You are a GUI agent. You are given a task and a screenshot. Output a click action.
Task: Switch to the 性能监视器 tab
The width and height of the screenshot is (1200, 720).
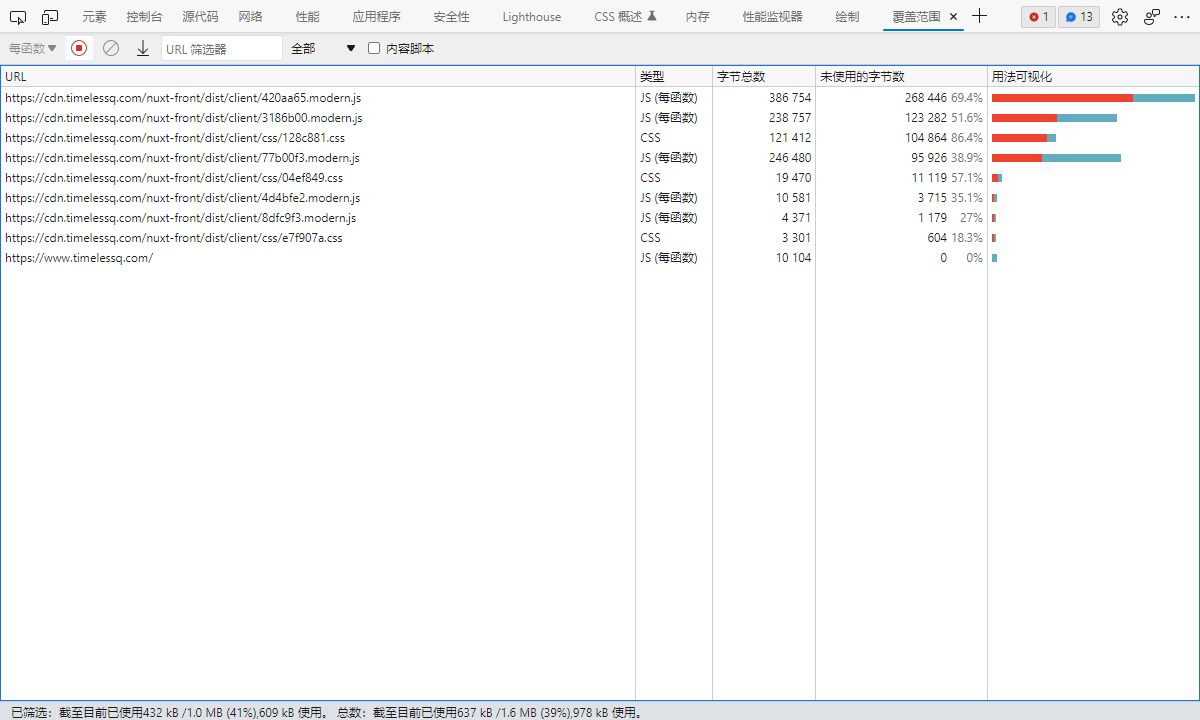coord(772,17)
